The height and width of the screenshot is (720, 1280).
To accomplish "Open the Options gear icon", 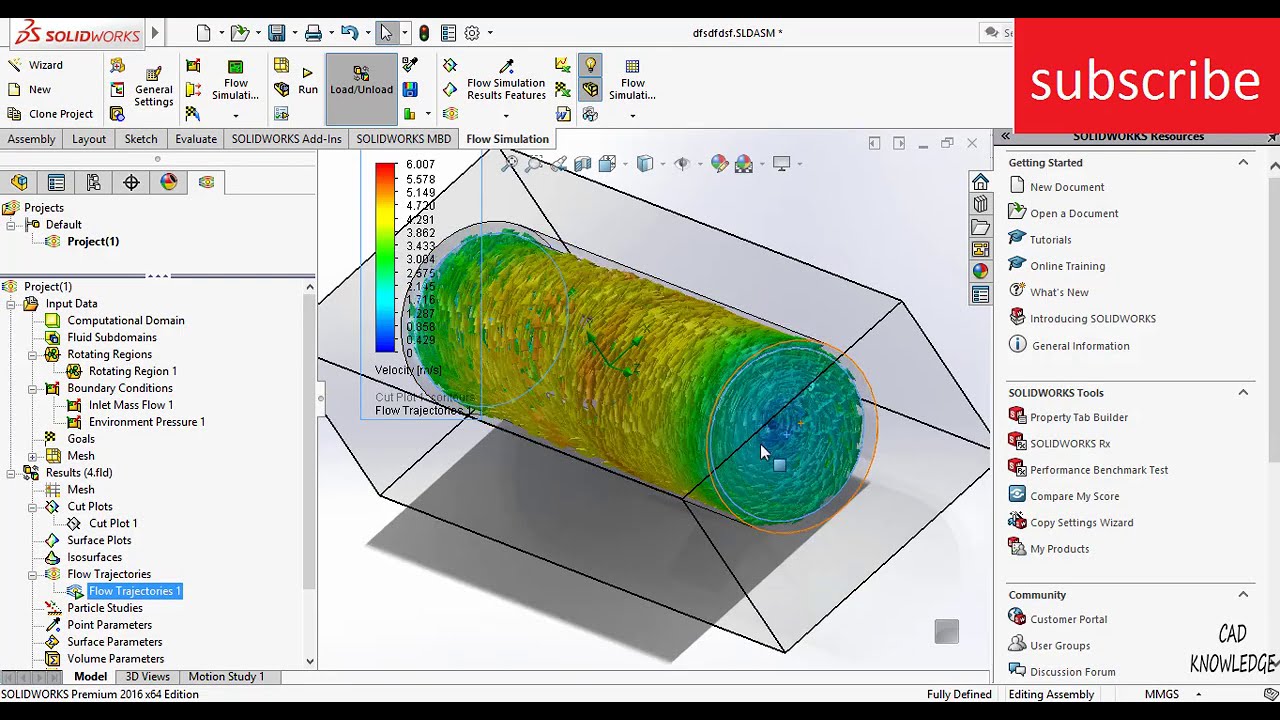I will tap(472, 33).
